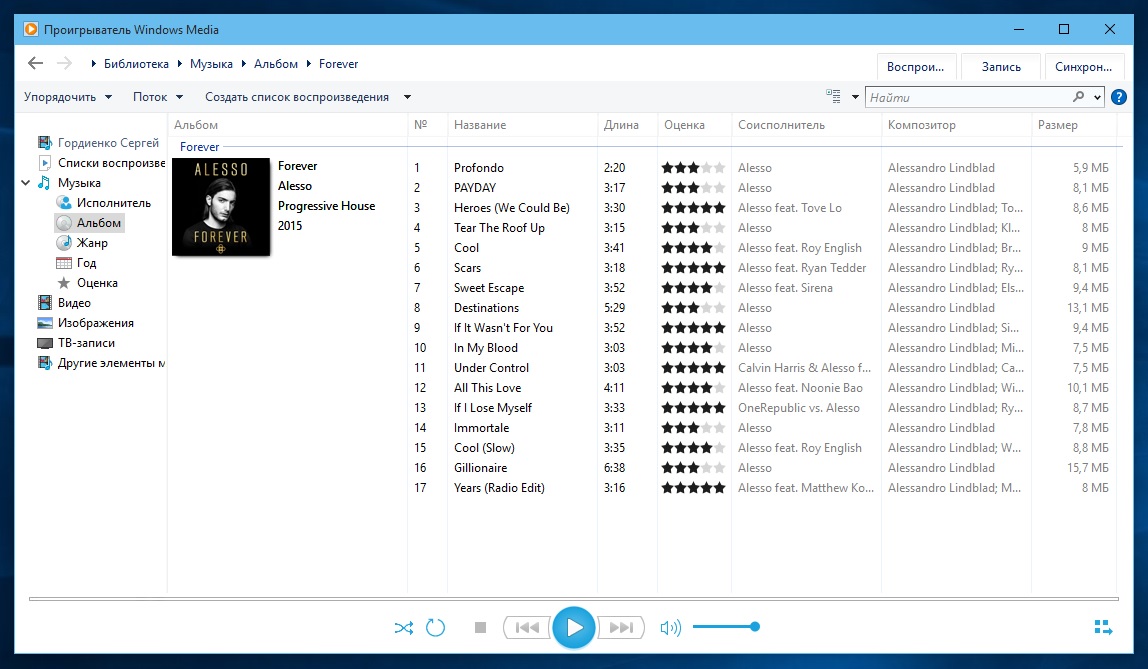Click the Forever album cover thumbnail

pos(221,207)
